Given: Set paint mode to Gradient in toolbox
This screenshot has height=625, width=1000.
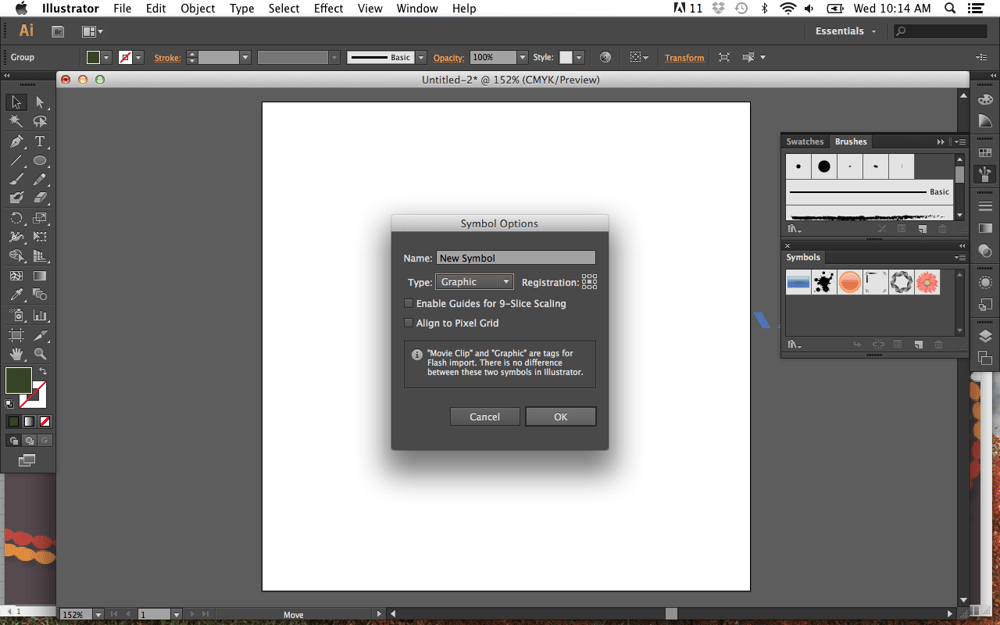Looking at the screenshot, I should 29,422.
